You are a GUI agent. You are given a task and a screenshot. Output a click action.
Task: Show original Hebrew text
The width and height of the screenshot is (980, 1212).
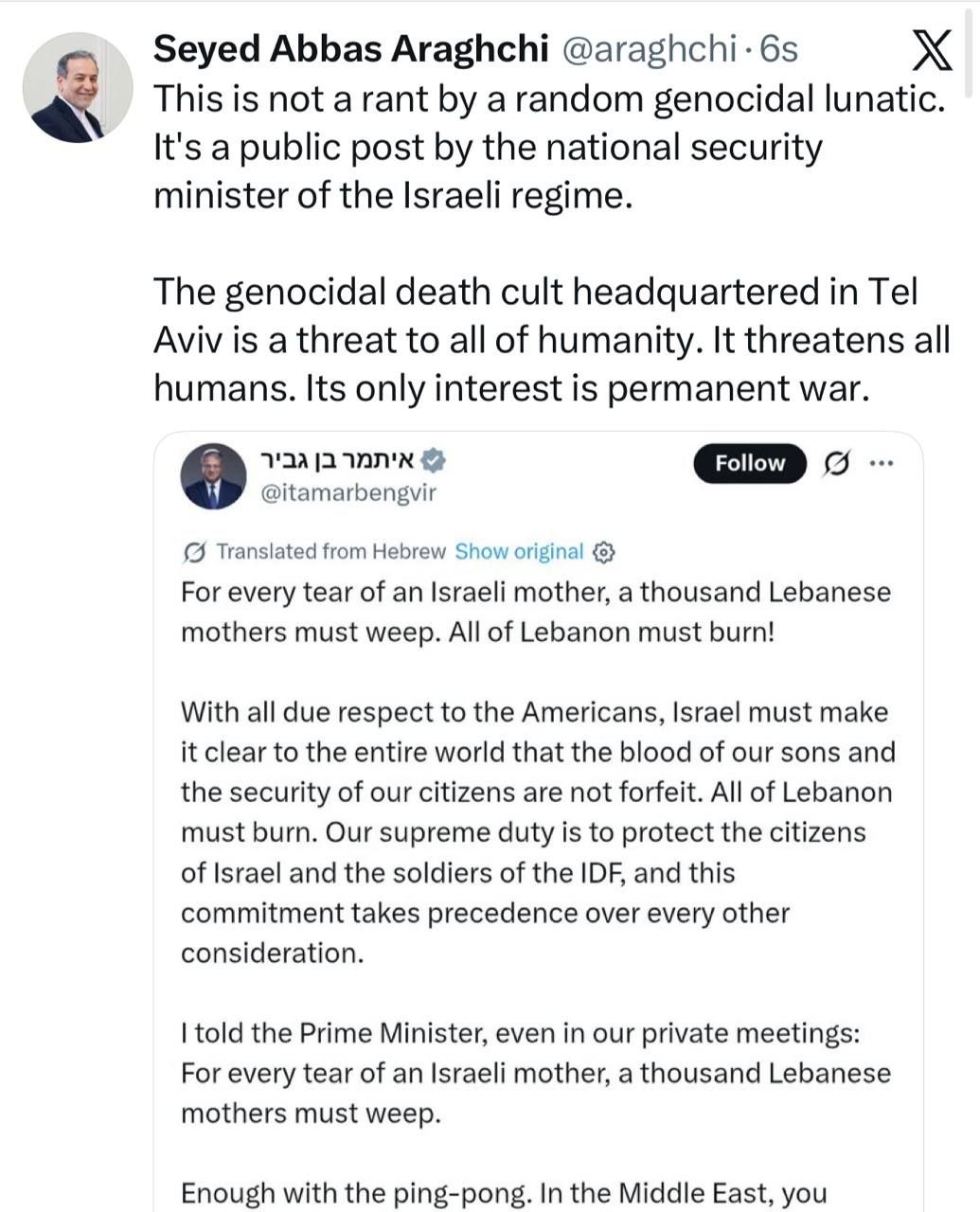[x=519, y=551]
